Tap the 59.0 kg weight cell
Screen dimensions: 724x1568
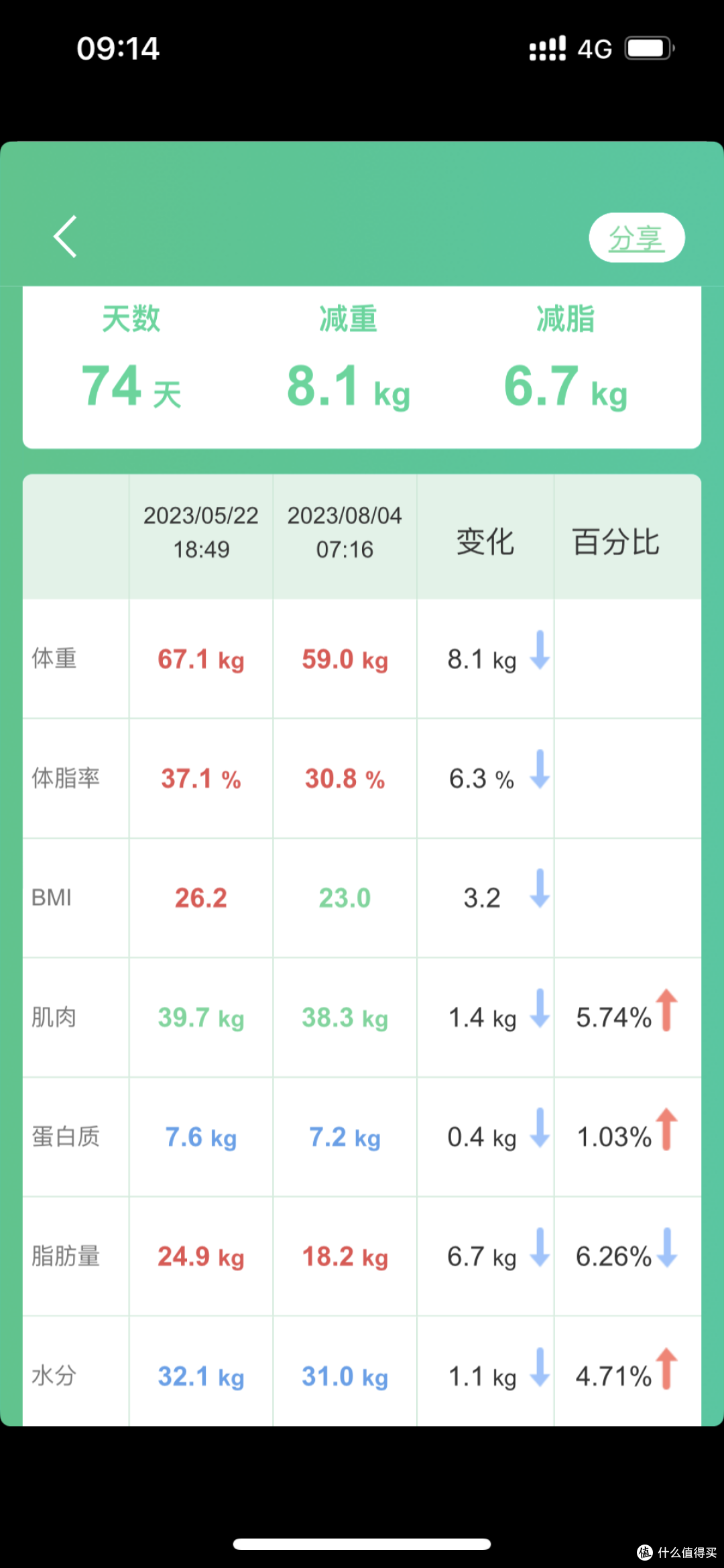click(x=345, y=660)
